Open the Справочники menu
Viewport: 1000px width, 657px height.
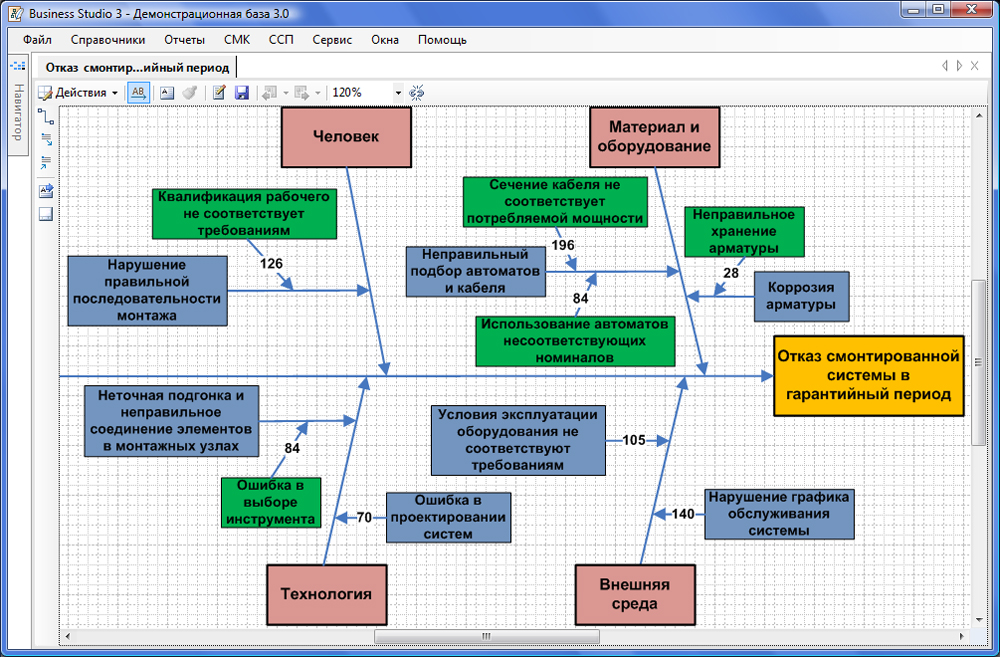[108, 40]
